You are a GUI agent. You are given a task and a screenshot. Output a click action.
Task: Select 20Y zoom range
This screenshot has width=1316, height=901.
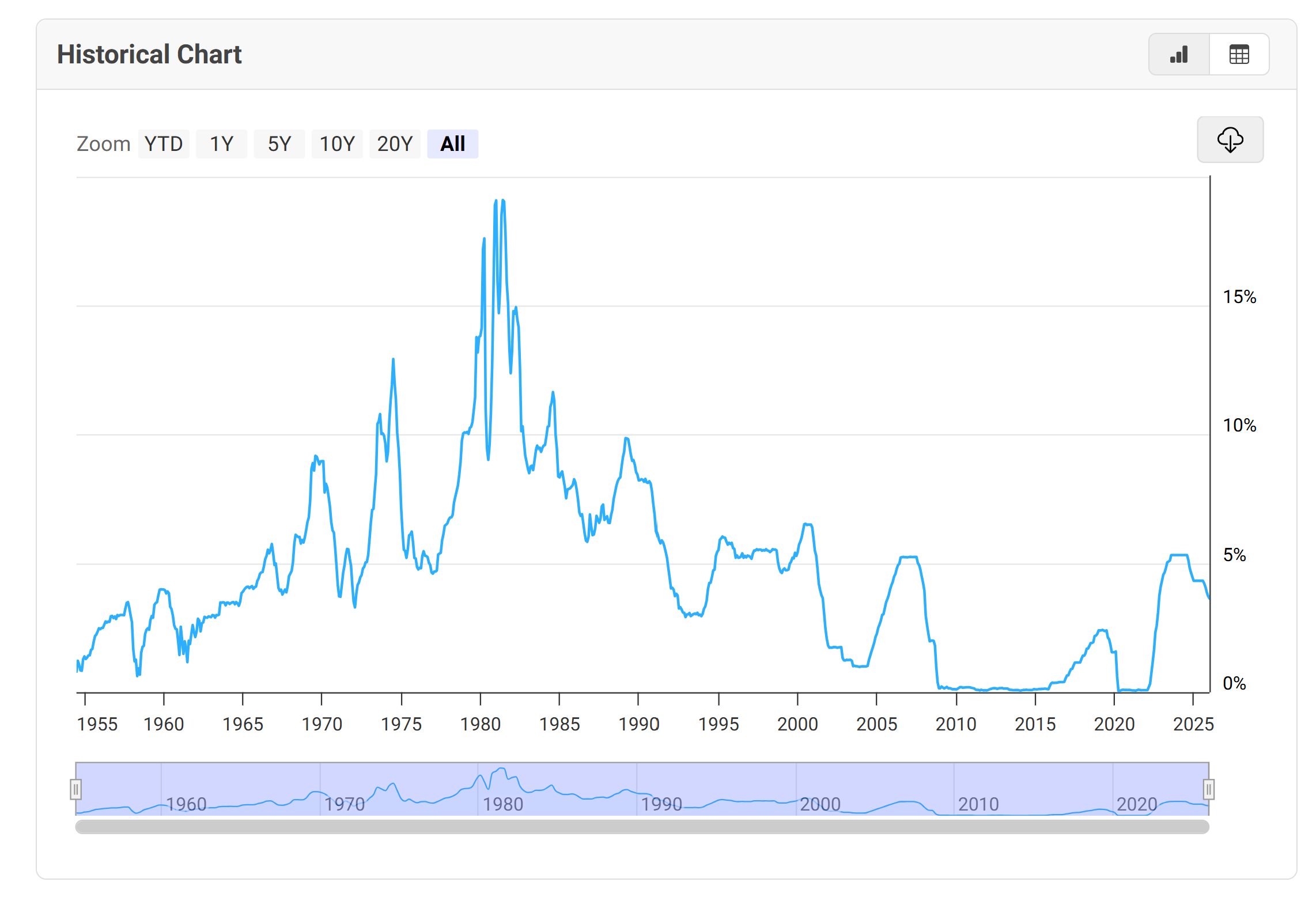click(395, 144)
